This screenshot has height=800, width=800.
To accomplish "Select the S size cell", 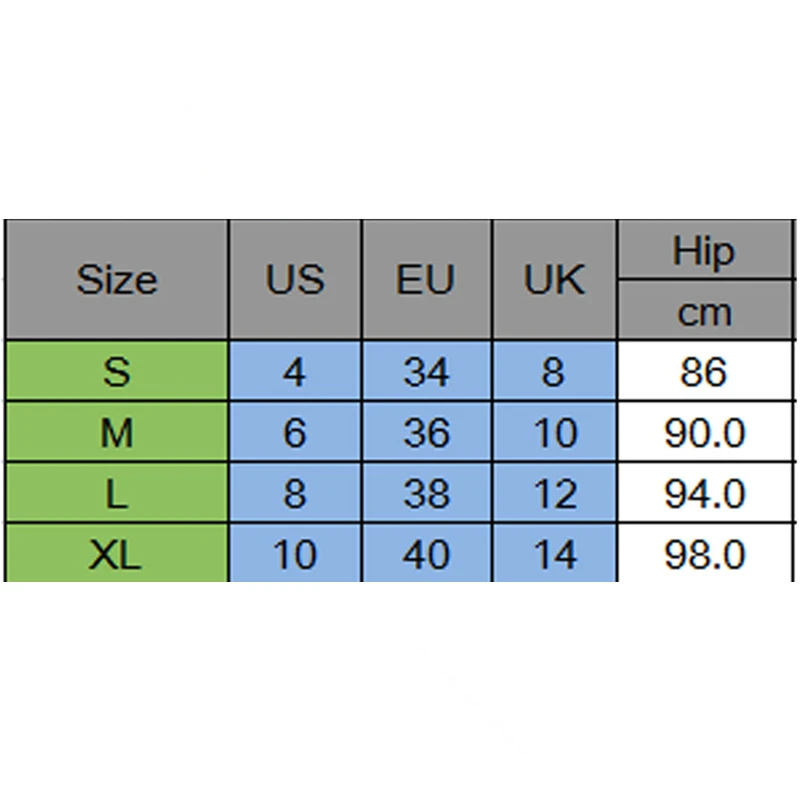I will 117,372.
